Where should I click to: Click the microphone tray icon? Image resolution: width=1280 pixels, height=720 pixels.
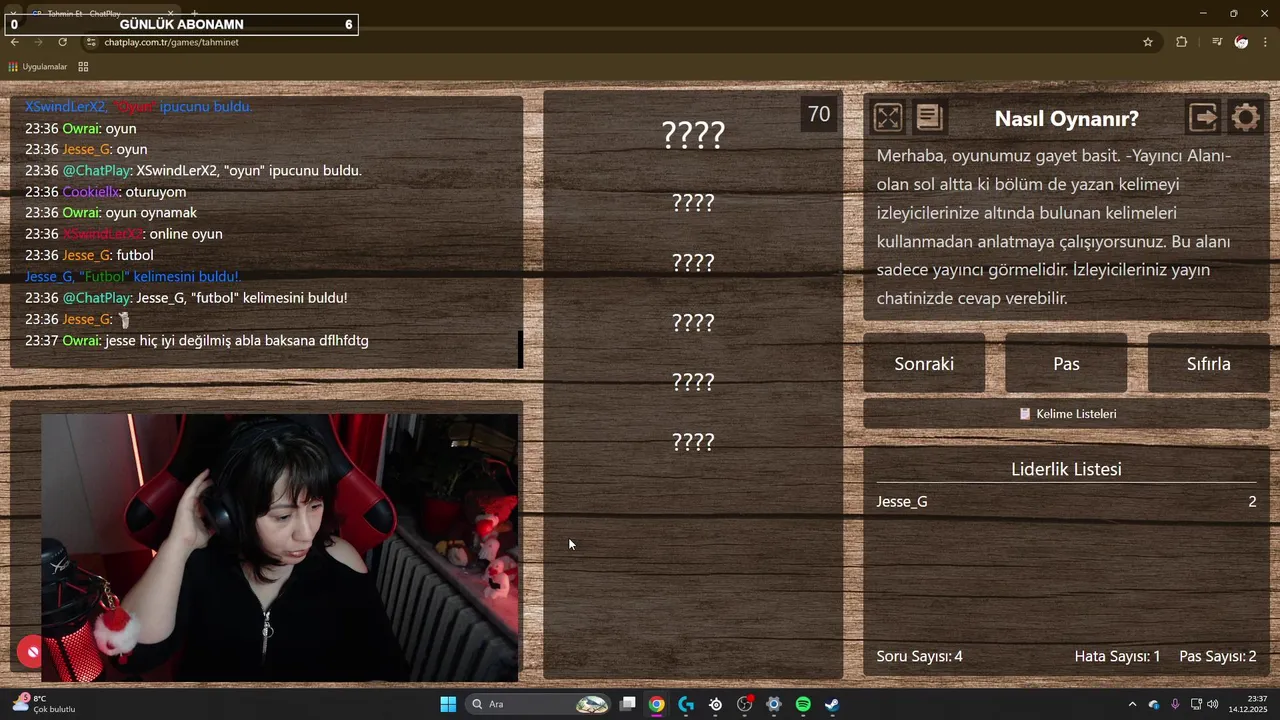(x=1175, y=704)
